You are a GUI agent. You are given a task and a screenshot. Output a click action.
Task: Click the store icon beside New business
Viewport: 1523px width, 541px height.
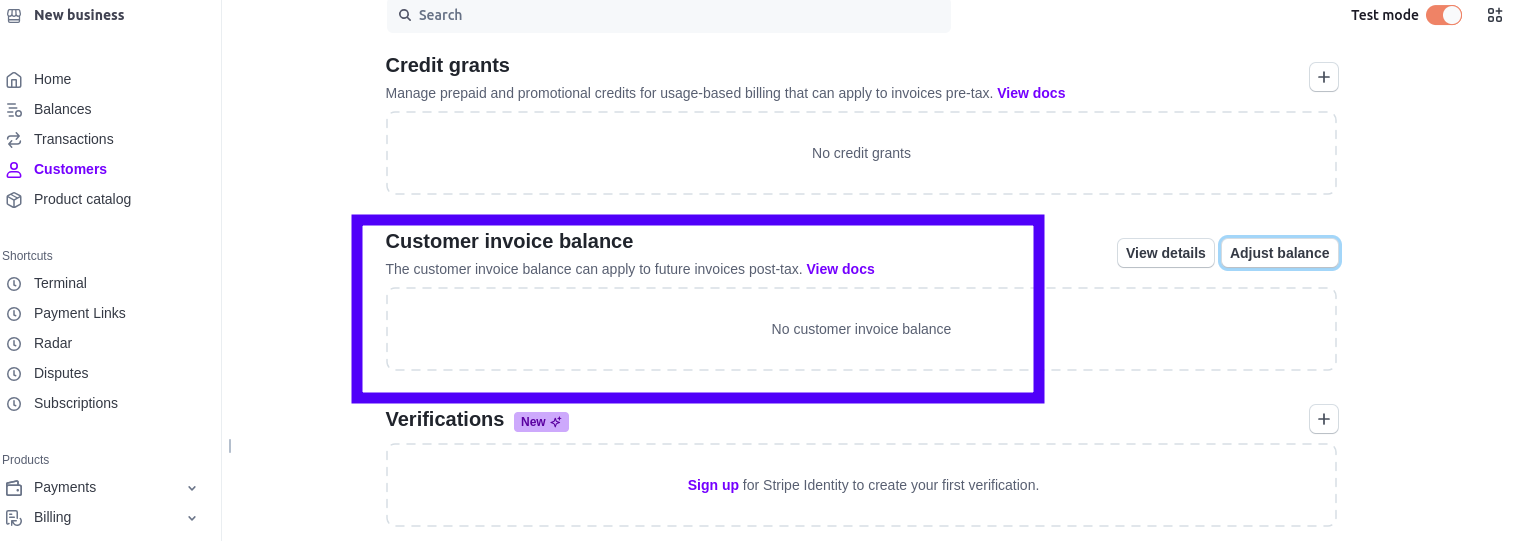[14, 15]
